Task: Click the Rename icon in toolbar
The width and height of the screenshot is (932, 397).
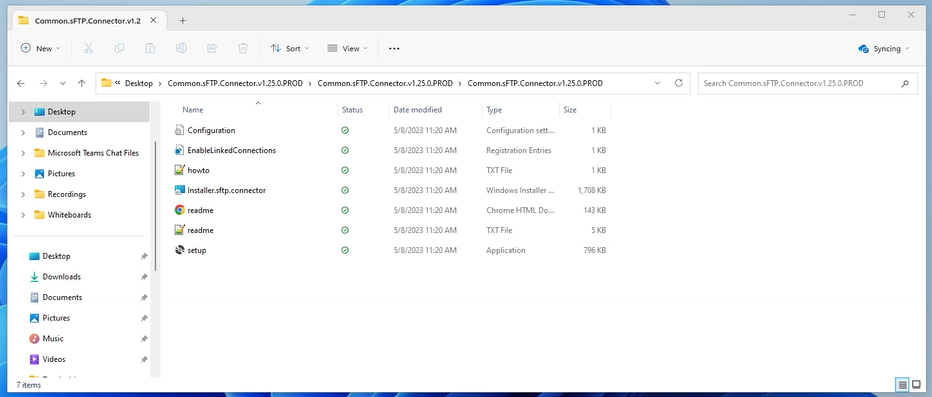Action: click(x=181, y=49)
